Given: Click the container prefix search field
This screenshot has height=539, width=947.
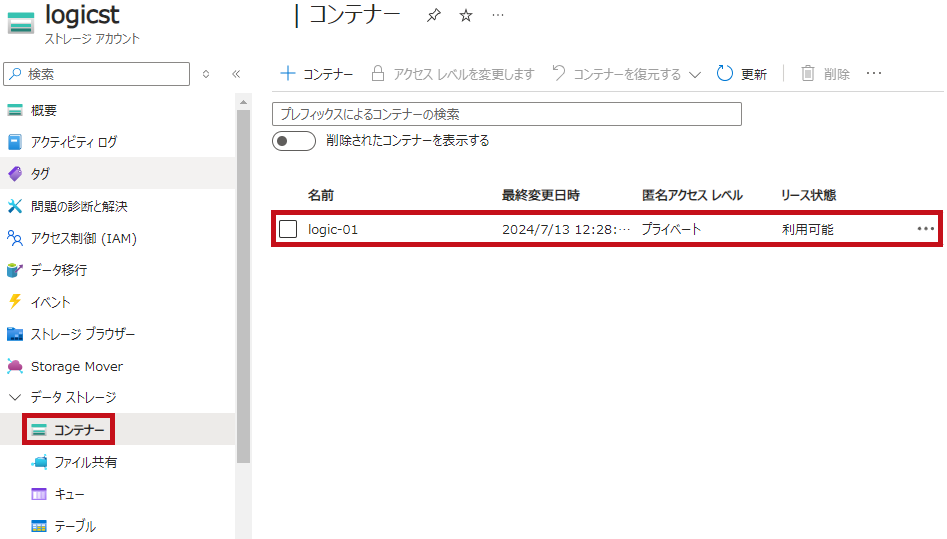Looking at the screenshot, I should 506,114.
